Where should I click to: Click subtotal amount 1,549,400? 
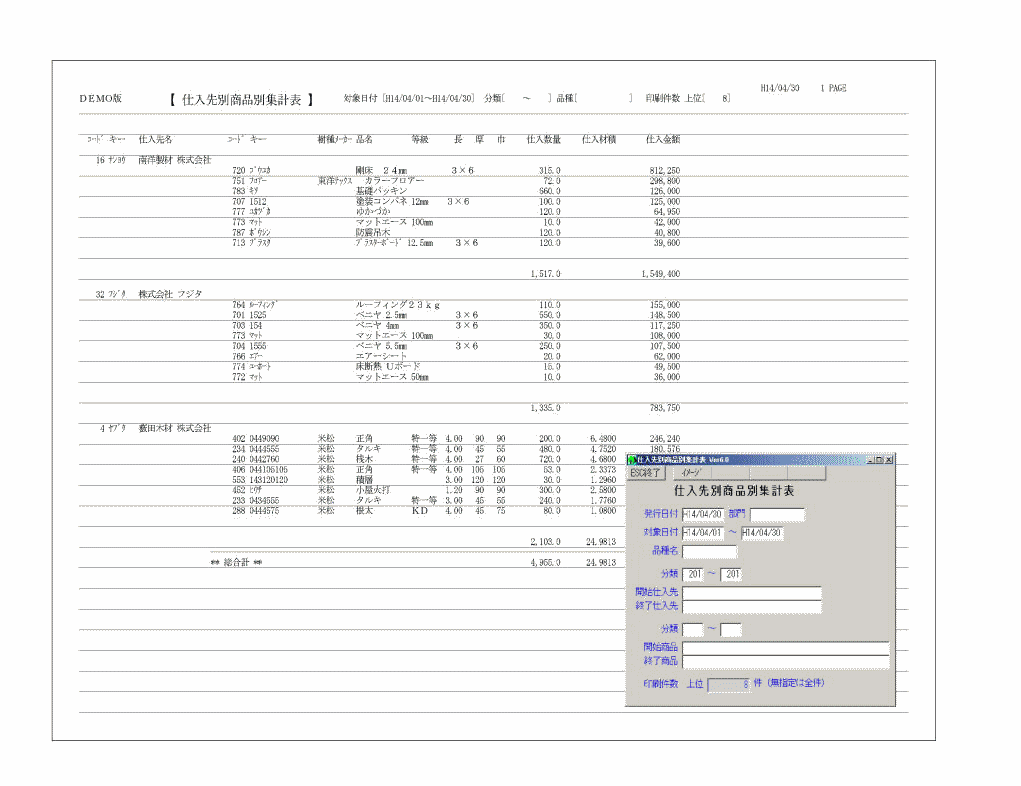click(661, 274)
